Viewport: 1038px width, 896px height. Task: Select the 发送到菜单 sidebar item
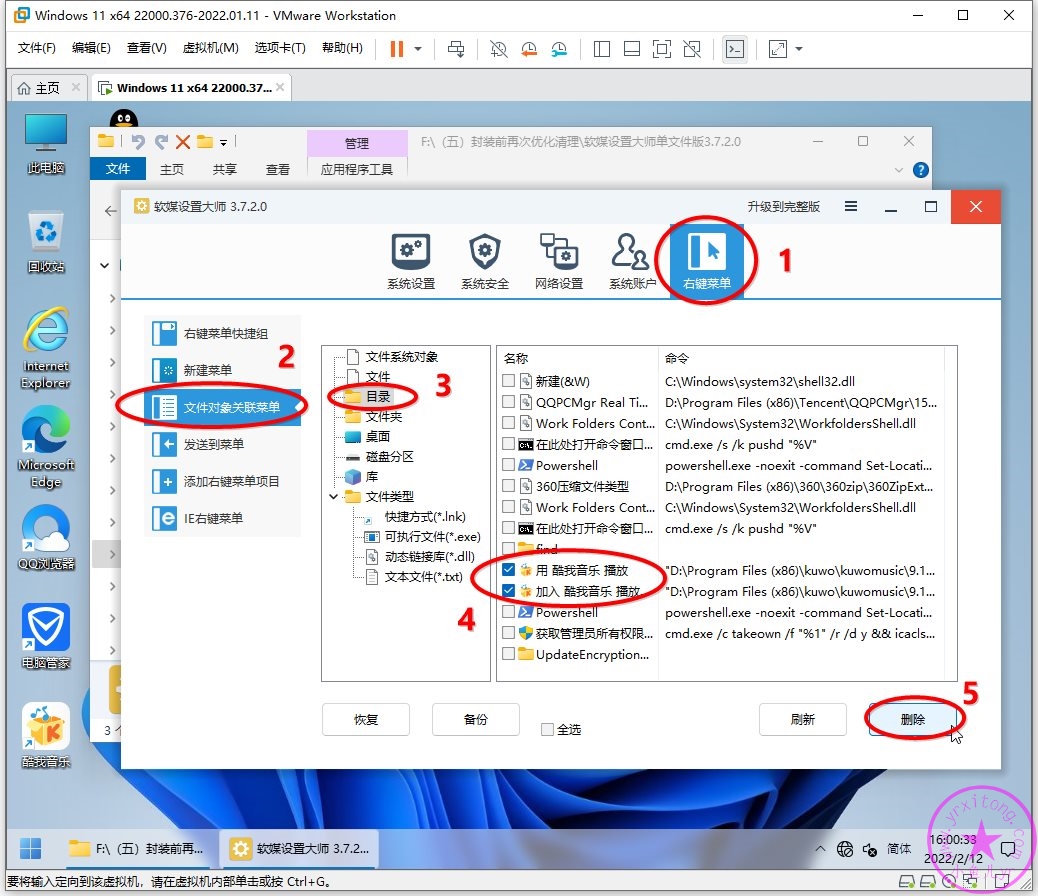click(x=222, y=444)
